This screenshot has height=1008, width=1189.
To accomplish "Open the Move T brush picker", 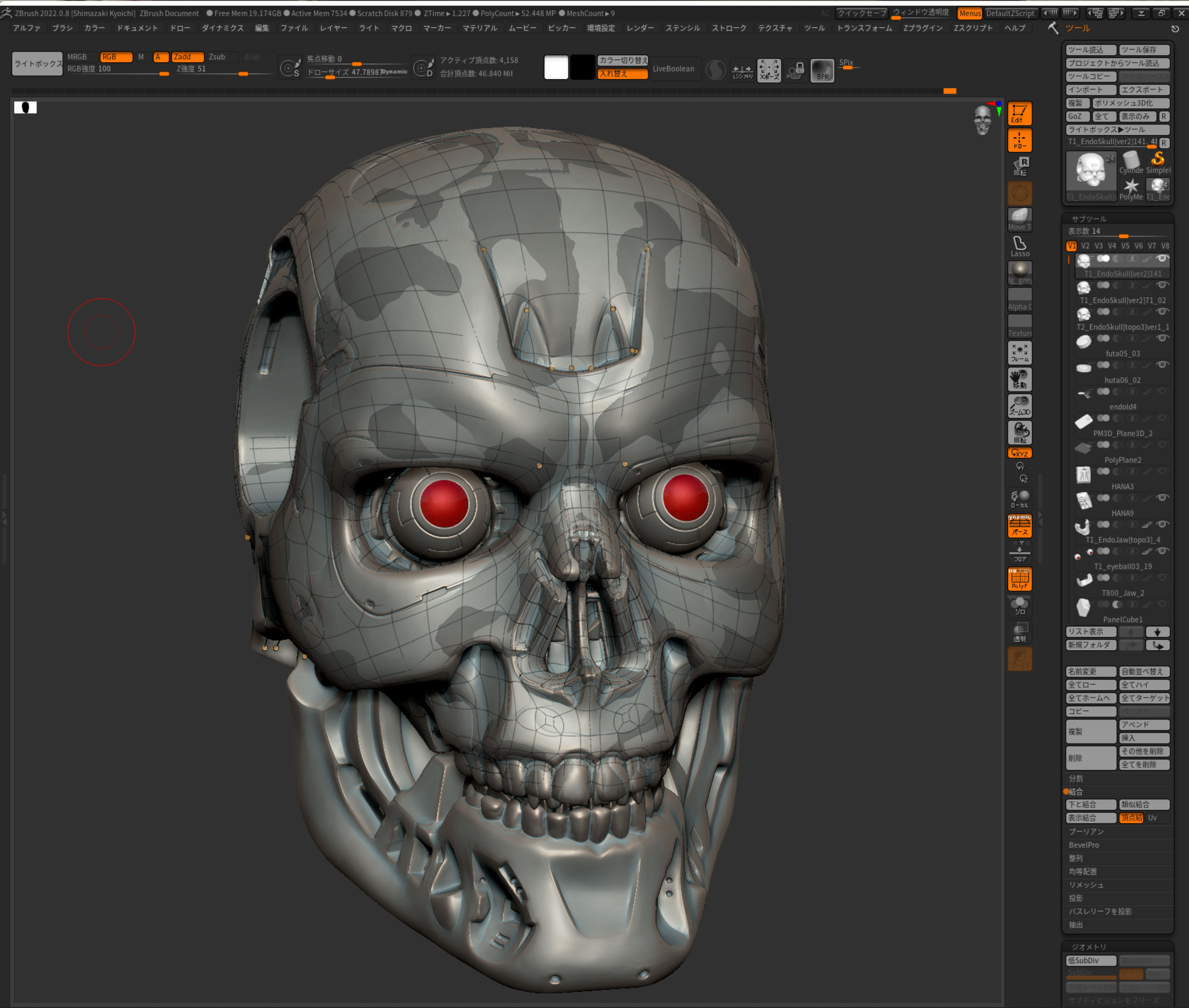I will (x=1019, y=219).
